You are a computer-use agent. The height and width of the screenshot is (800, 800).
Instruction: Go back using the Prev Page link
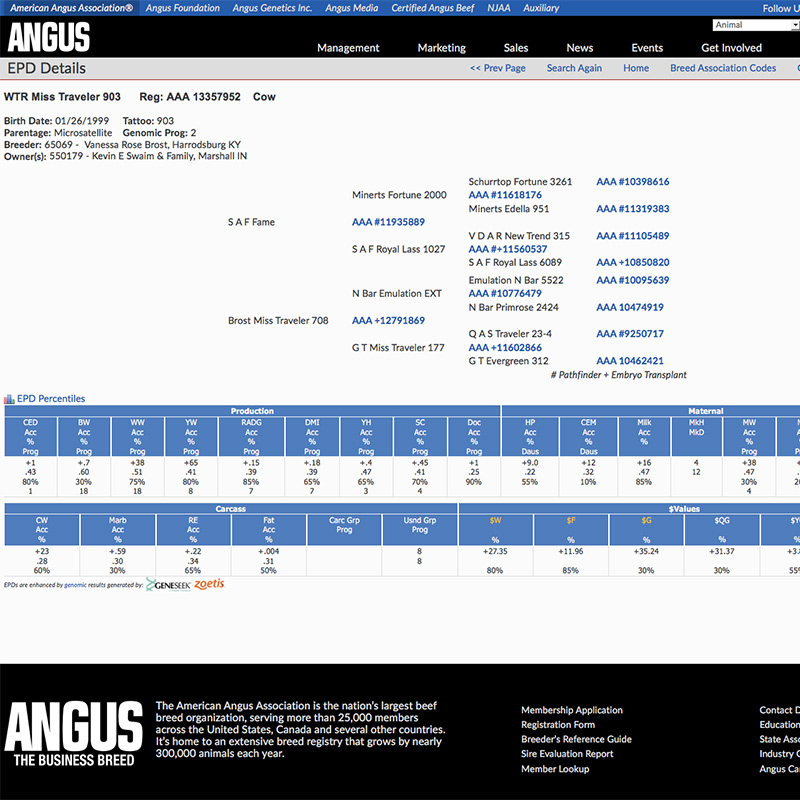click(x=497, y=68)
